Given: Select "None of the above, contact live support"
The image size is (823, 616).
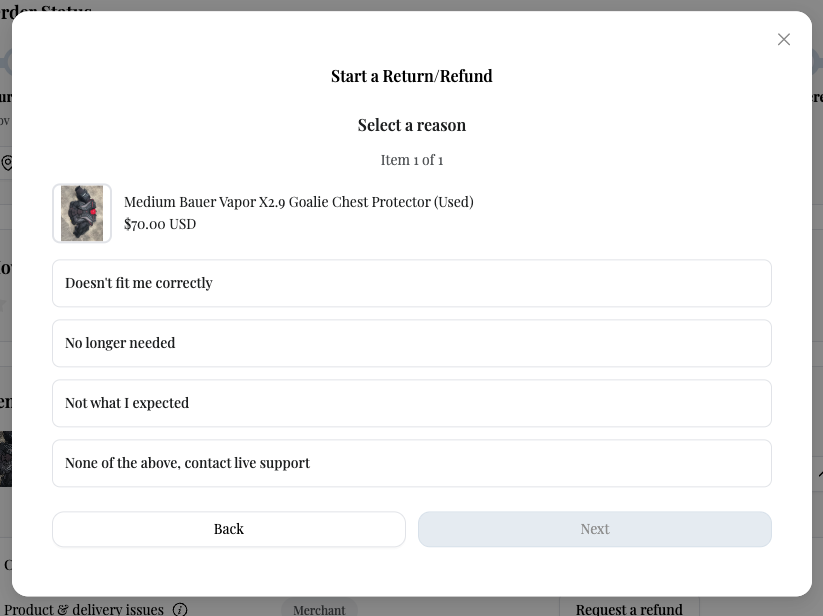Looking at the screenshot, I should pos(411,463).
